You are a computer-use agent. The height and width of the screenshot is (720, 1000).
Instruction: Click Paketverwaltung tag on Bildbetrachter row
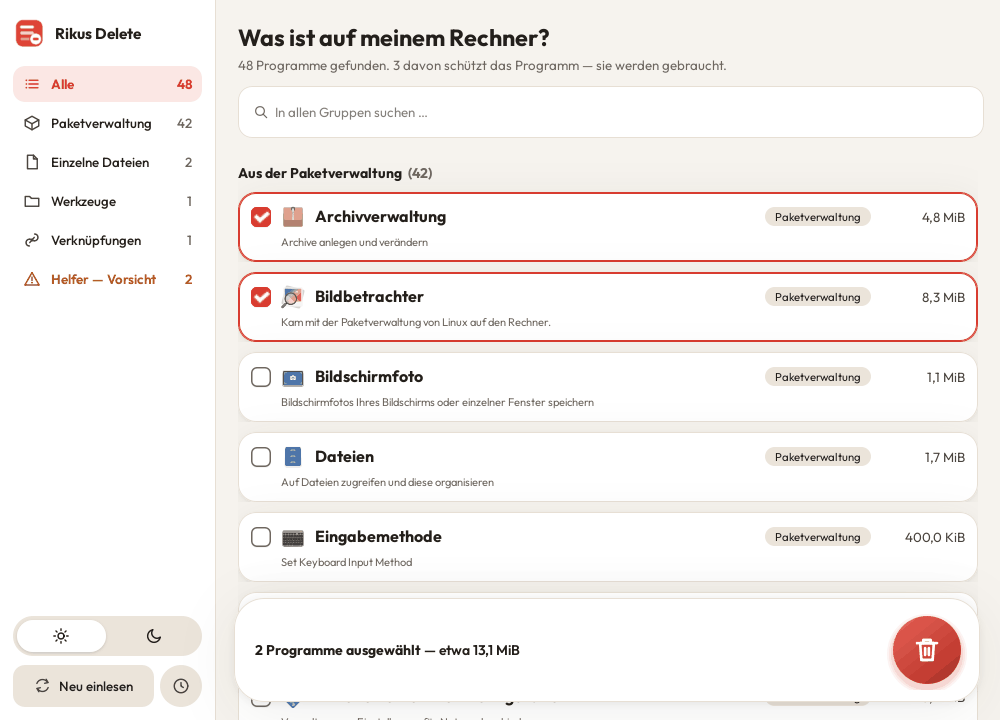(x=818, y=297)
